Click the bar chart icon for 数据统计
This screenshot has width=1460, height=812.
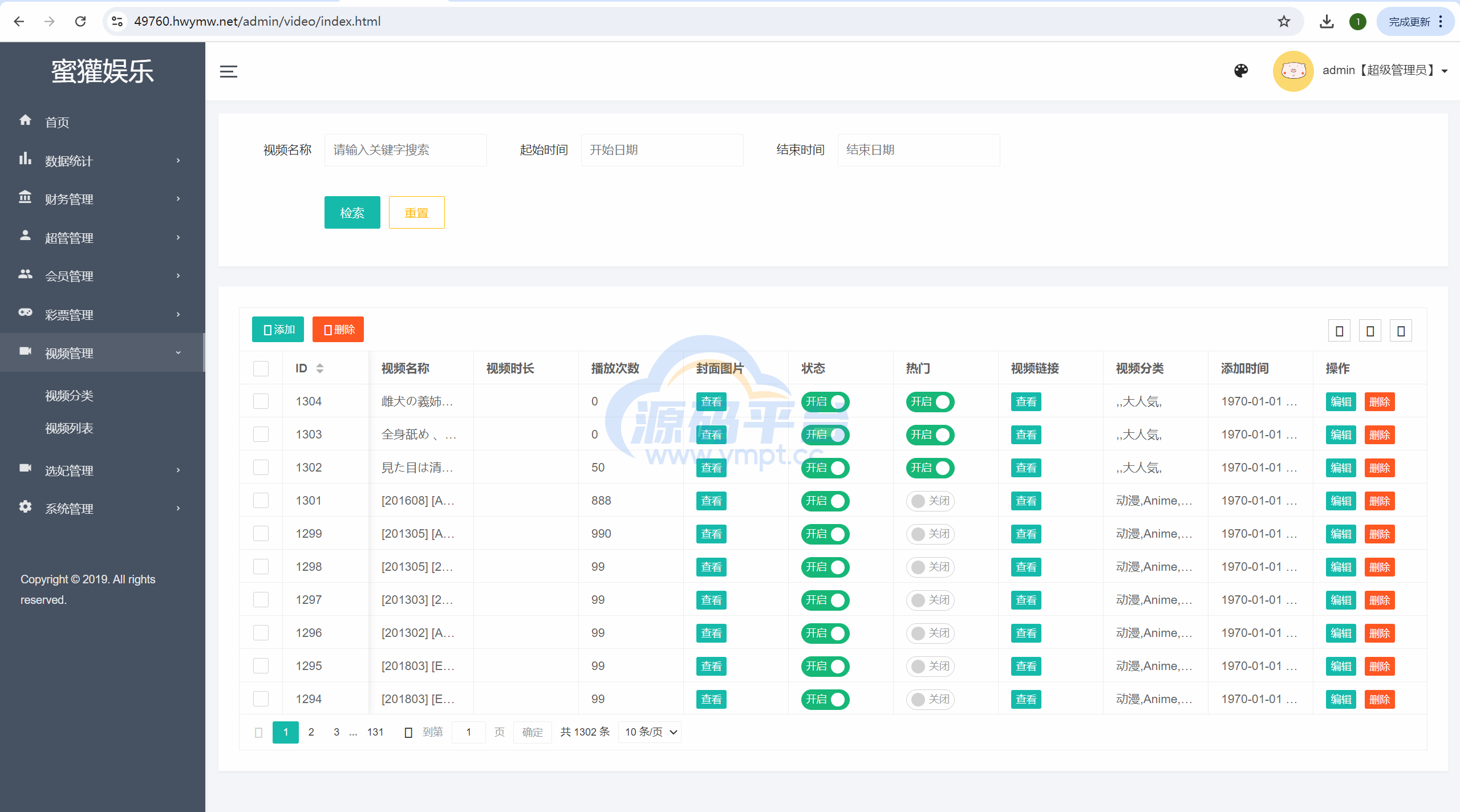pyautogui.click(x=25, y=159)
